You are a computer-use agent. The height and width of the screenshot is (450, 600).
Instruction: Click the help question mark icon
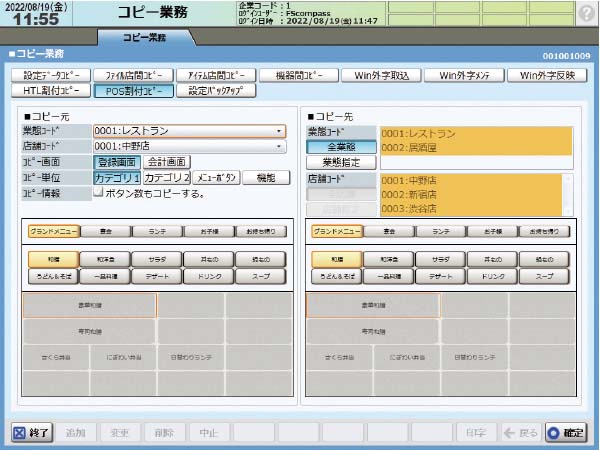pyautogui.click(x=585, y=12)
